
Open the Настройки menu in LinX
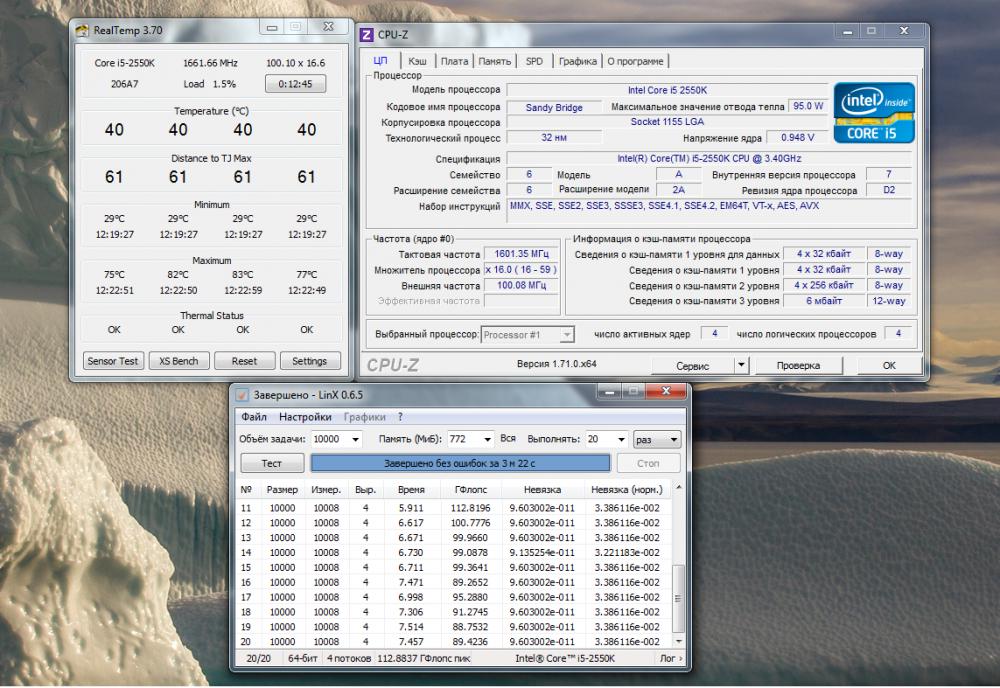click(305, 417)
